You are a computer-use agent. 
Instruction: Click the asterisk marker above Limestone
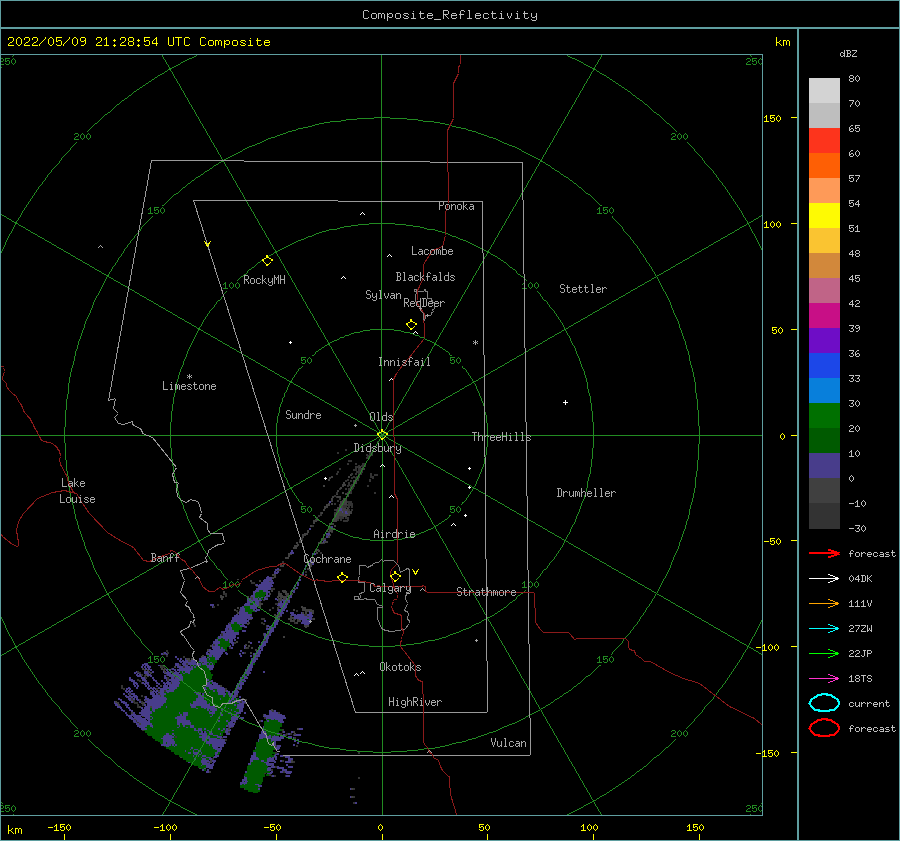[189, 377]
